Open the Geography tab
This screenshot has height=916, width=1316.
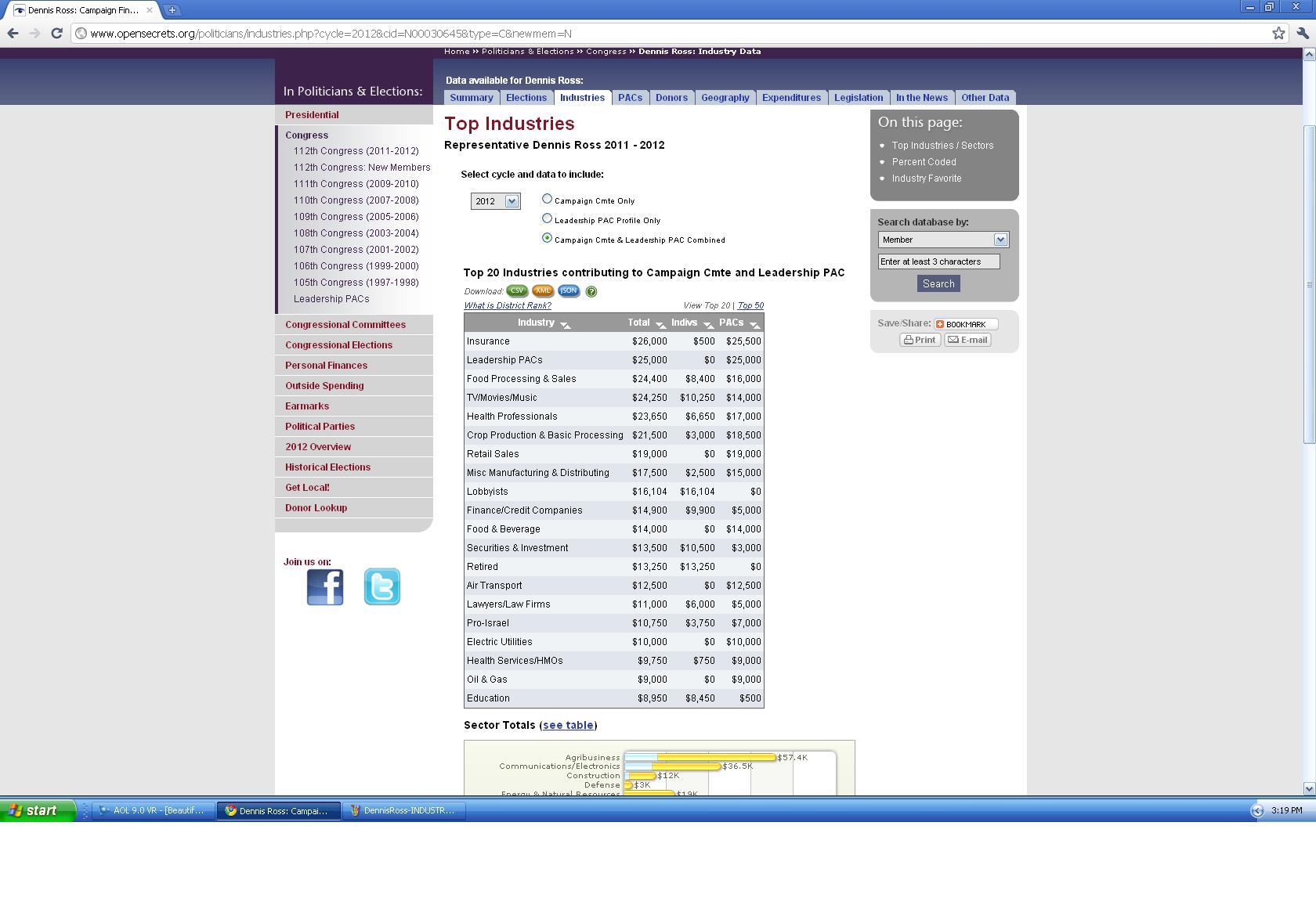coord(725,98)
